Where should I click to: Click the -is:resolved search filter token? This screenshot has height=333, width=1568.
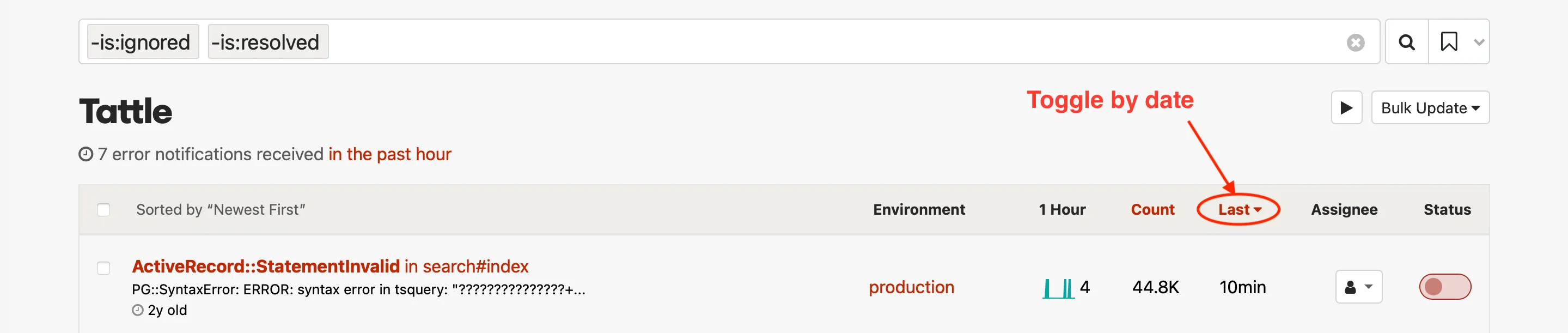click(267, 42)
